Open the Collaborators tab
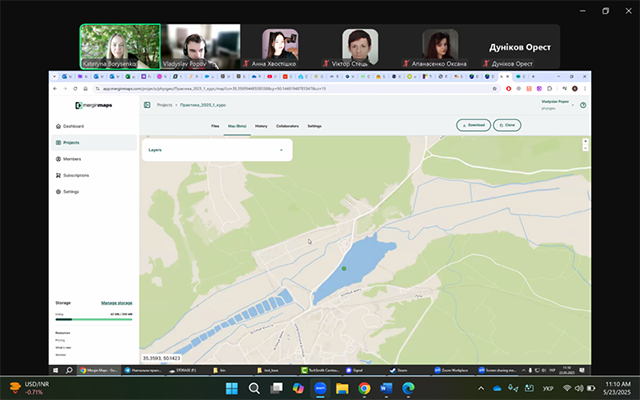The image size is (640, 400). pyautogui.click(x=287, y=126)
